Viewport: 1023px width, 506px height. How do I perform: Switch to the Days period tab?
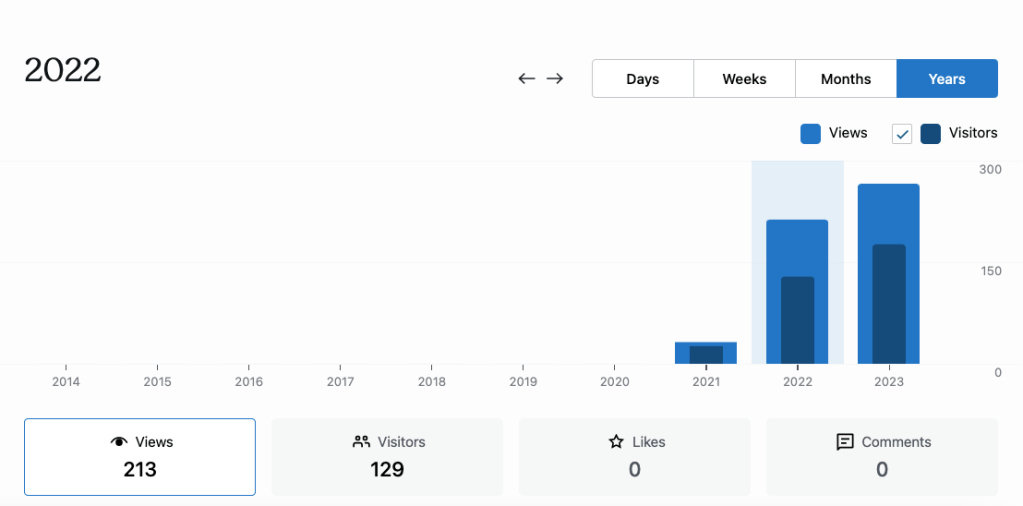pos(643,79)
